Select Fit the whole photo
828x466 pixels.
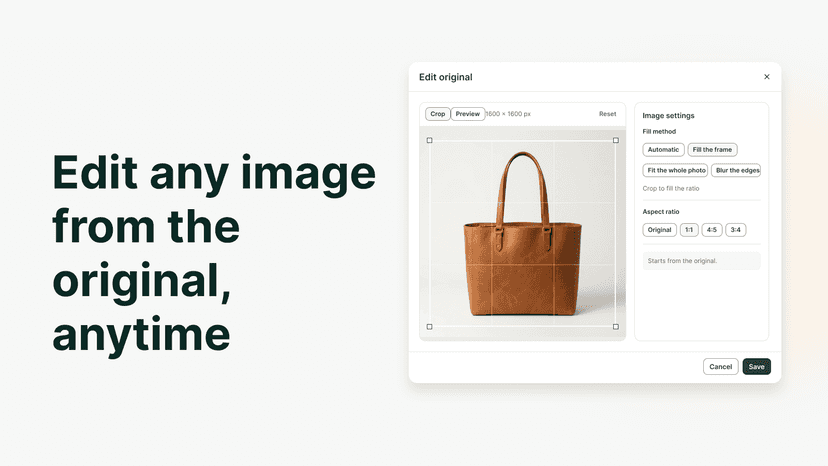675,170
